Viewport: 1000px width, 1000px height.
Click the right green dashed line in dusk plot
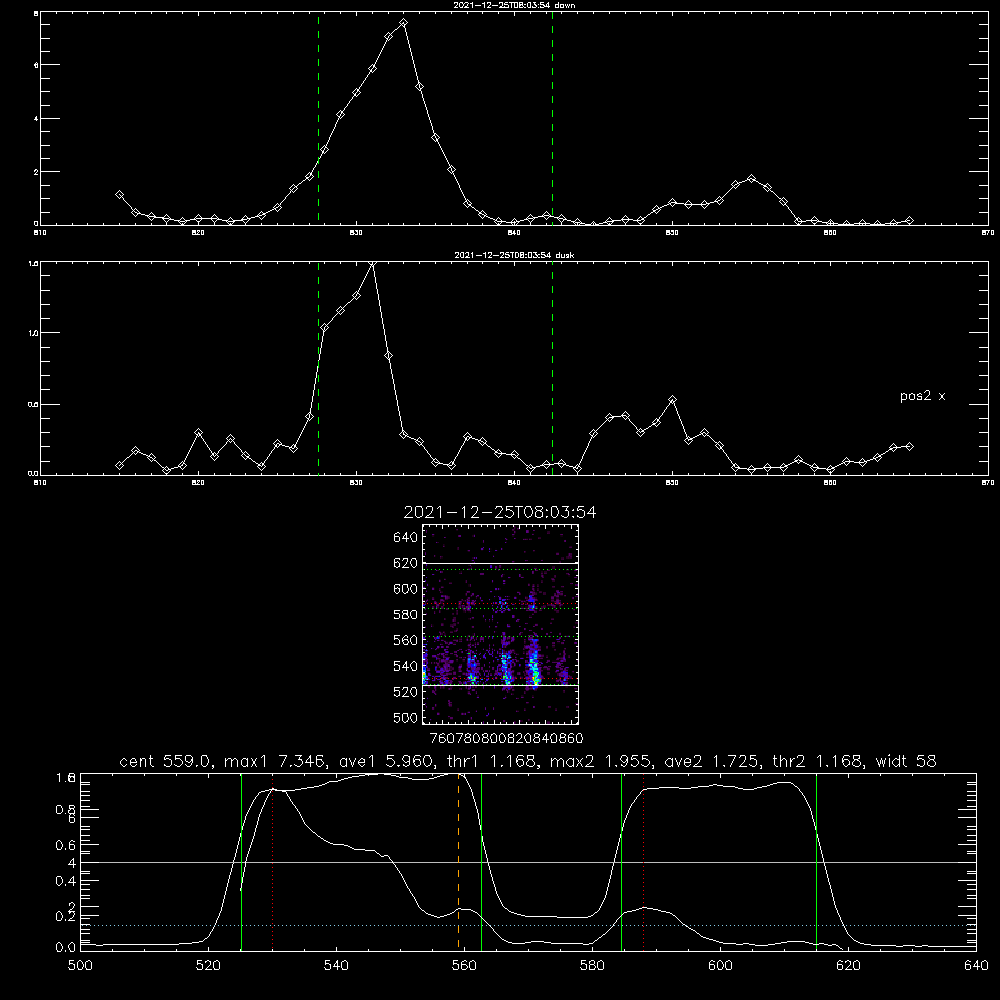[x=552, y=368]
